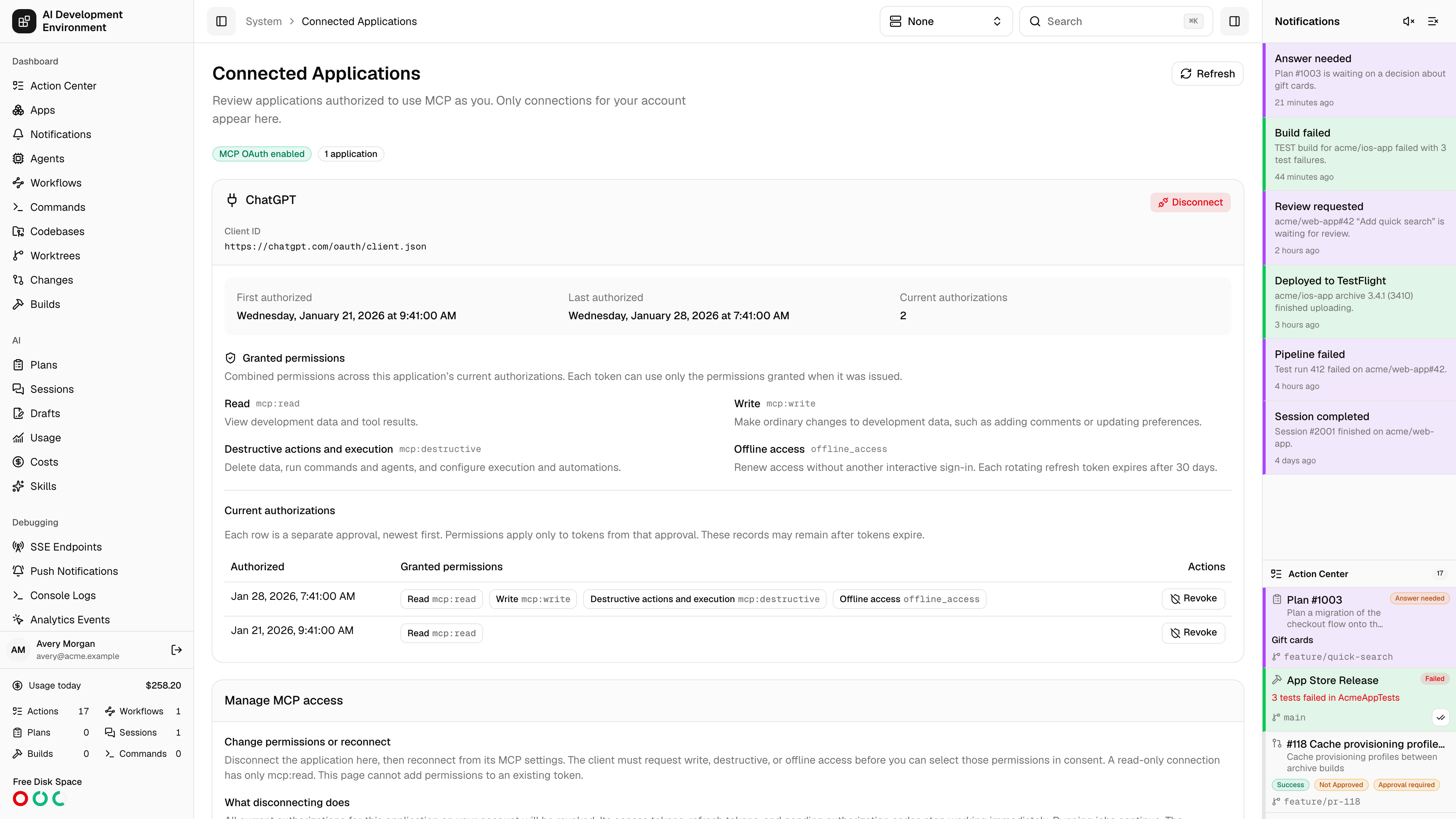Focus the Search field
Screen dimensions: 1456x819
1116,22
